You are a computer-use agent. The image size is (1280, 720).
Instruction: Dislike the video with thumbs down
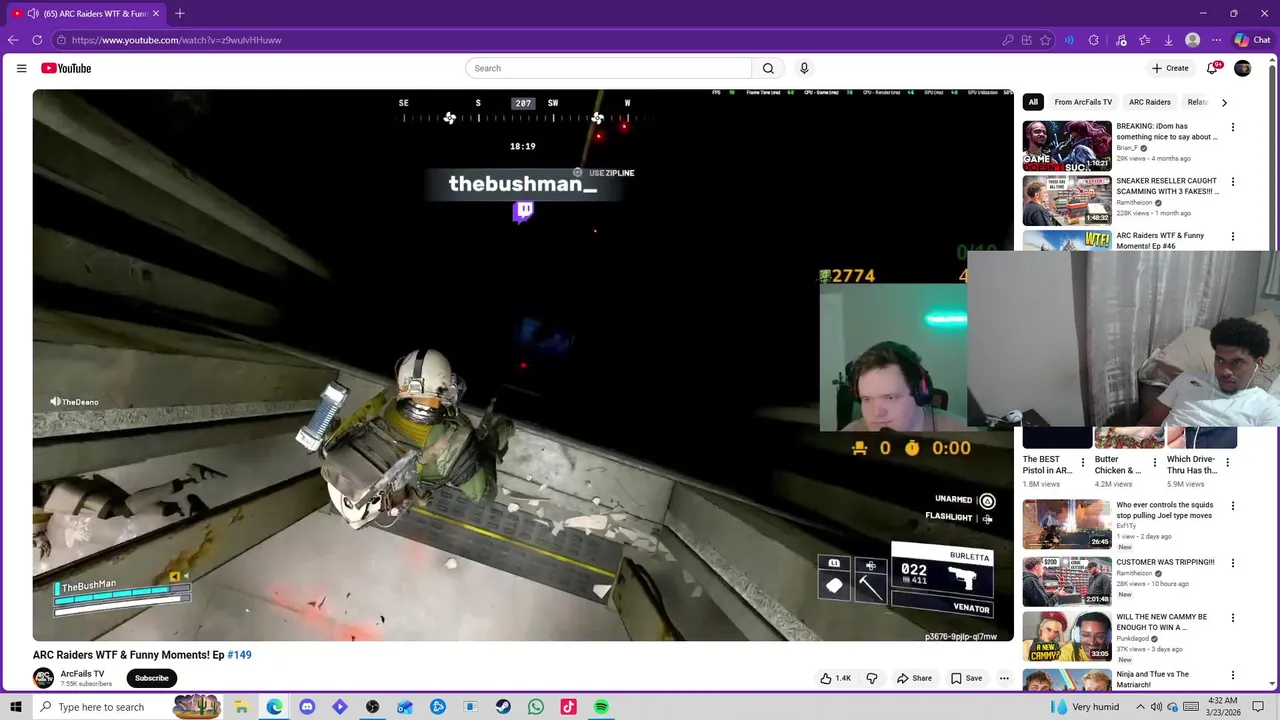(x=872, y=678)
